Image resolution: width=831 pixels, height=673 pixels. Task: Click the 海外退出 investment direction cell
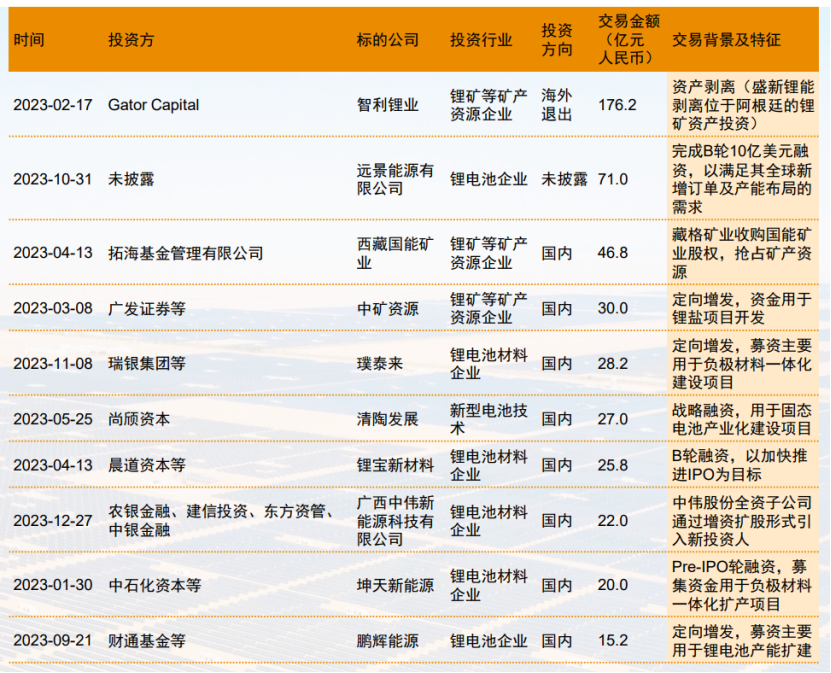[x=557, y=105]
